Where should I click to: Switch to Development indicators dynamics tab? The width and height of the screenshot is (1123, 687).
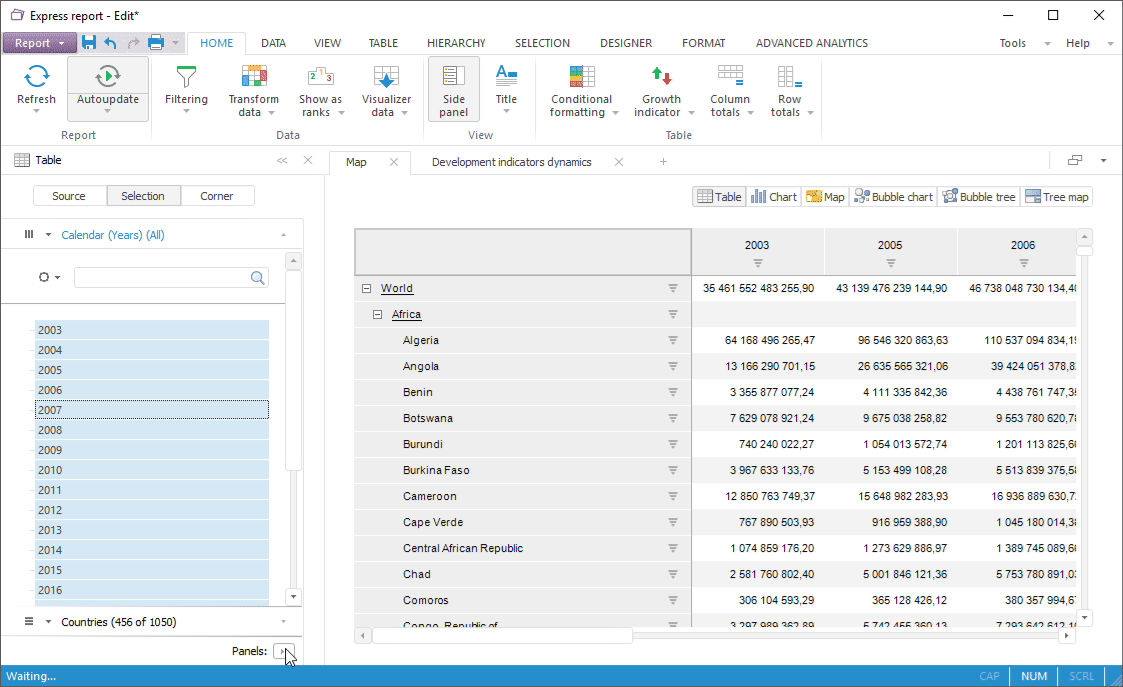511,162
